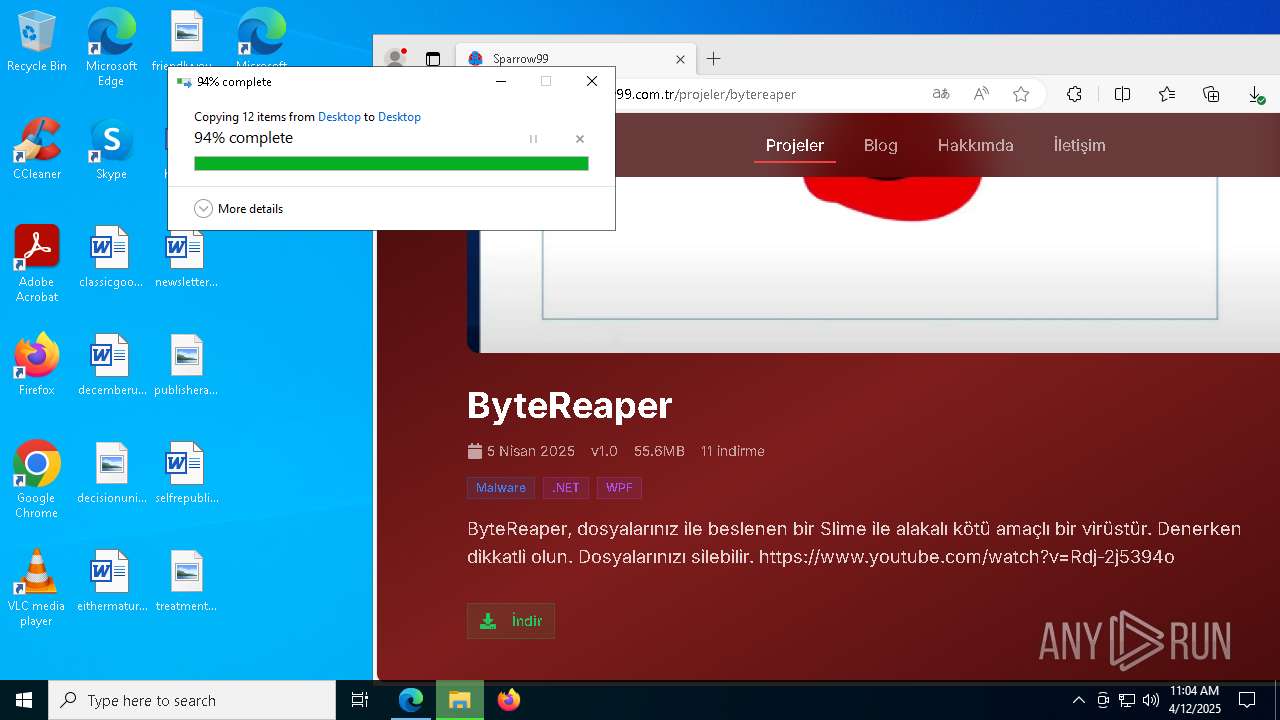Open the volume control in tray
1280x720 pixels.
tap(1151, 700)
